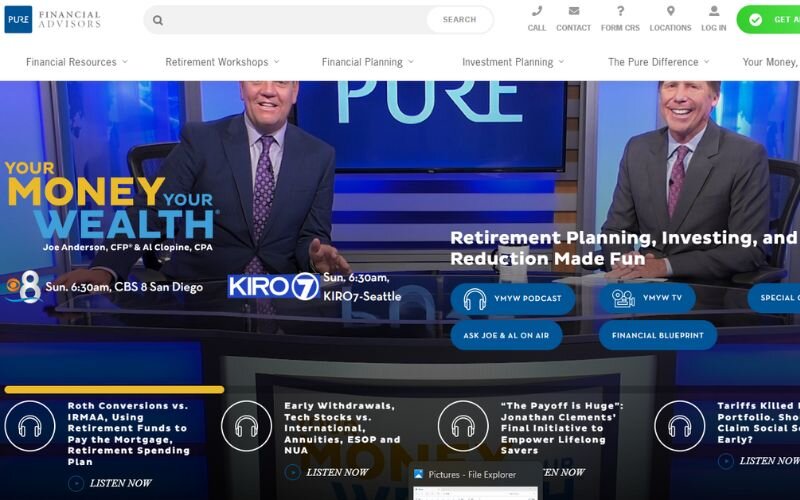Screen dimensions: 800x500
Task: Click Retirement Planning, Investing headline
Action: pyautogui.click(x=625, y=248)
